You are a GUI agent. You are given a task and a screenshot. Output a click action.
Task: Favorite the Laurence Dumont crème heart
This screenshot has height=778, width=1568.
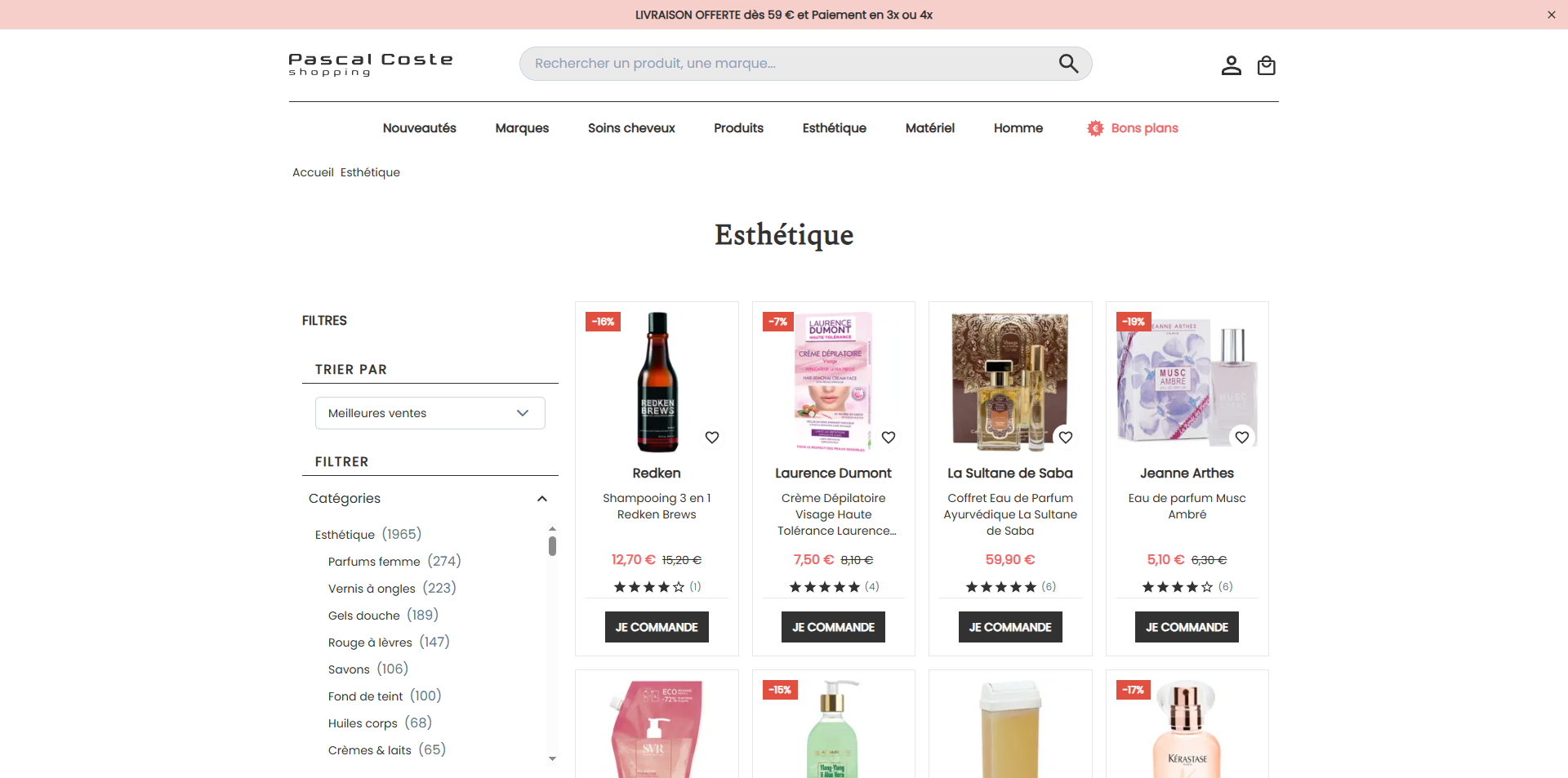(x=889, y=438)
